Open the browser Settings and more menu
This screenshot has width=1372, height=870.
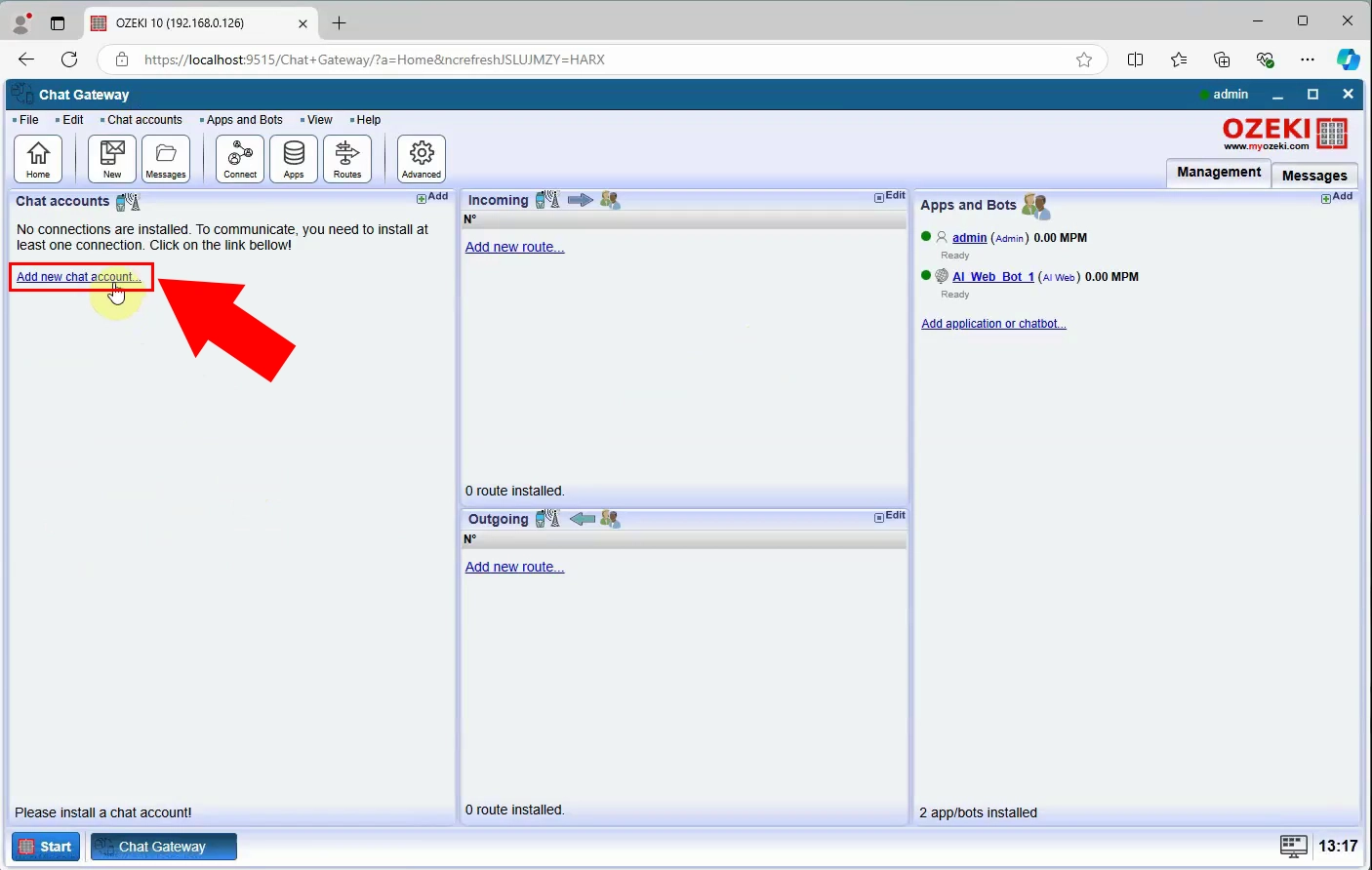1308,59
